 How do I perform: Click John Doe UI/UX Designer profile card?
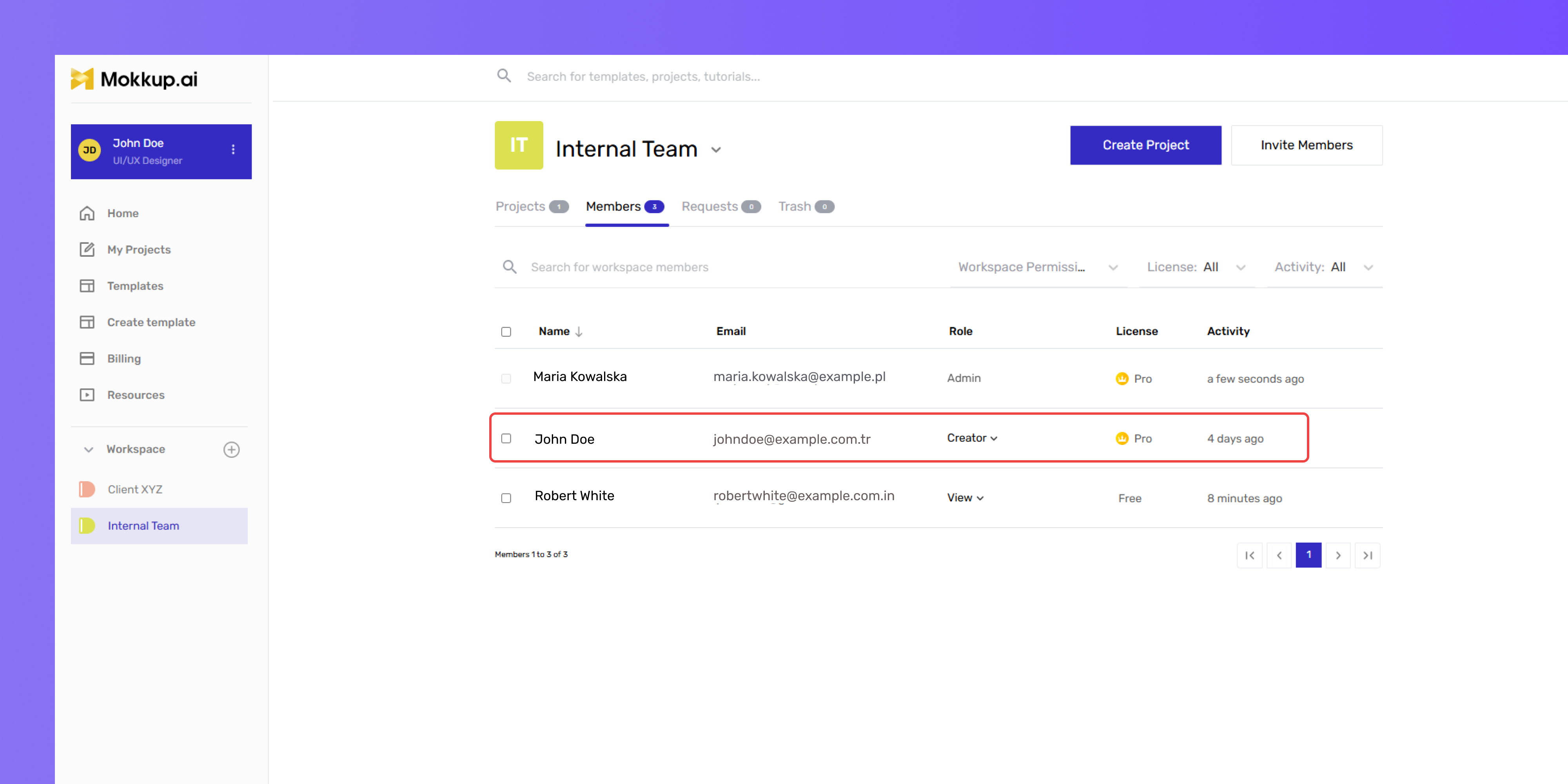[x=161, y=152]
